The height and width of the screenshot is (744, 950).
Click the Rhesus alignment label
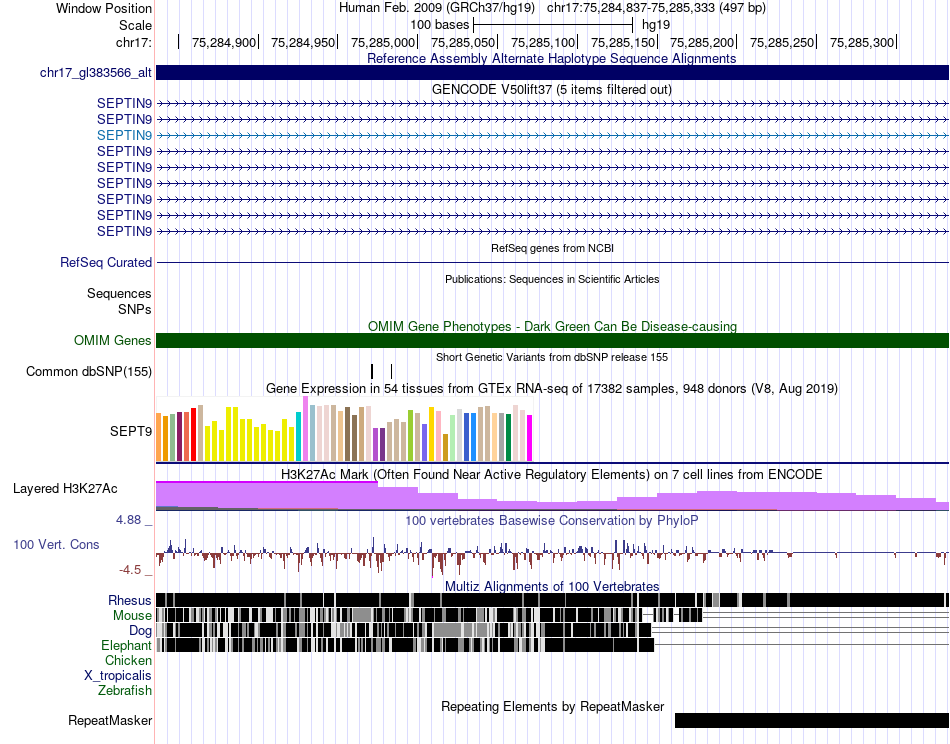point(130,600)
